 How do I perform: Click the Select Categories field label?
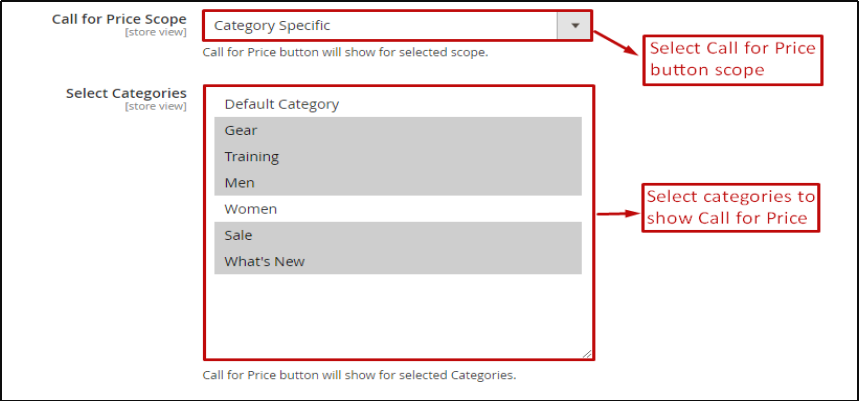126,93
